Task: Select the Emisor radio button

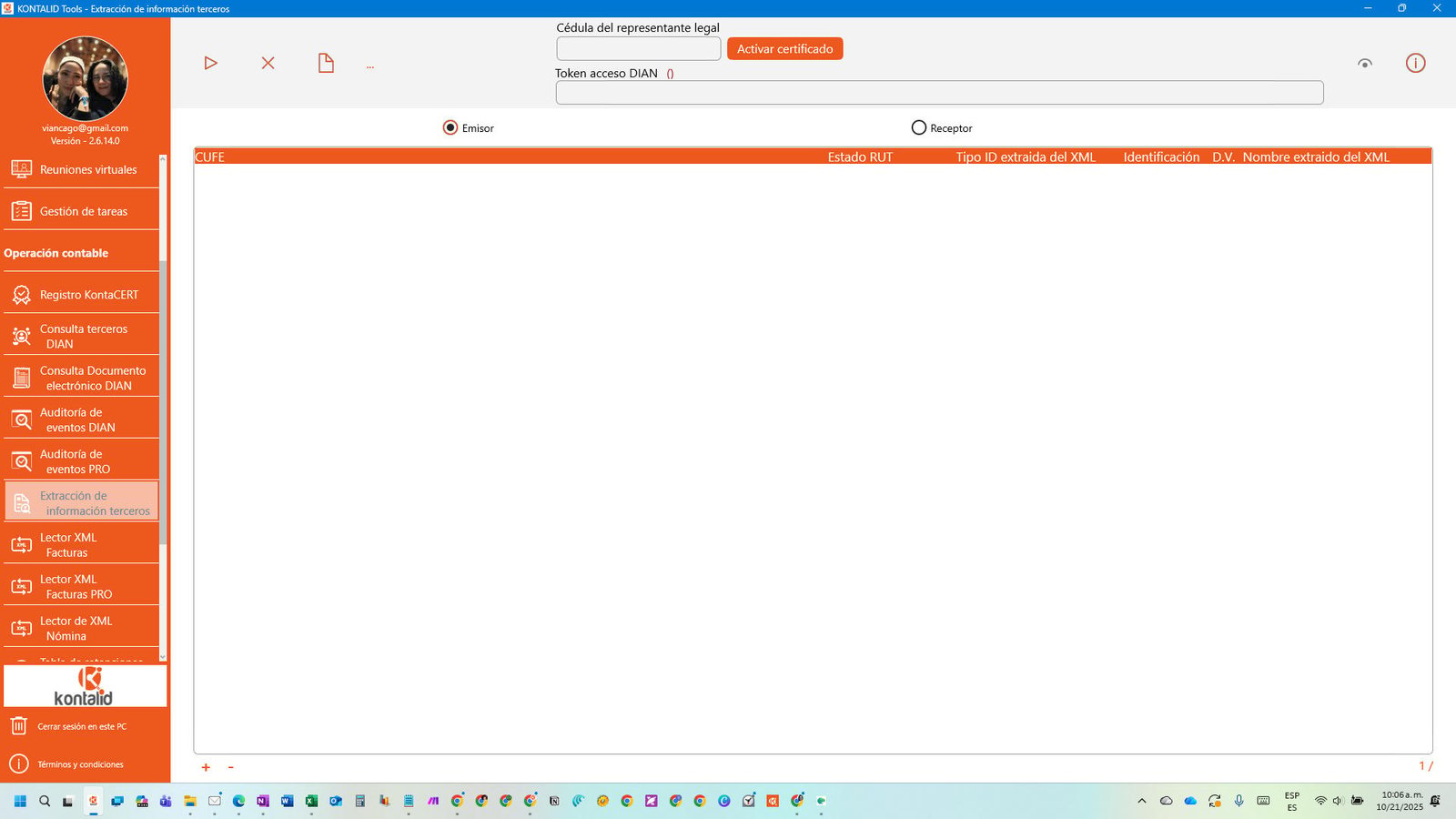Action: 450,127
